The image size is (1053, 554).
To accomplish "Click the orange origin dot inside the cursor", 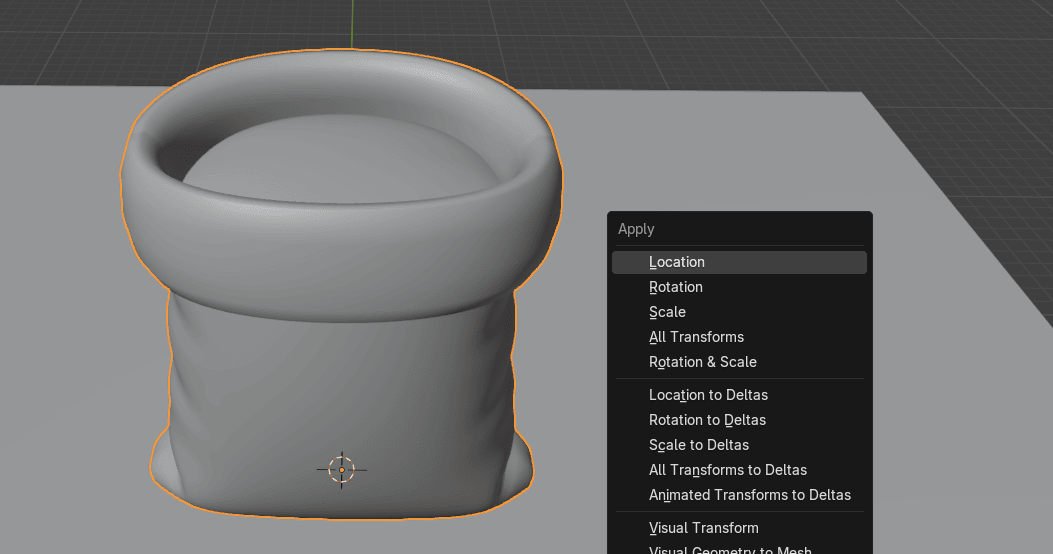I will click(342, 469).
